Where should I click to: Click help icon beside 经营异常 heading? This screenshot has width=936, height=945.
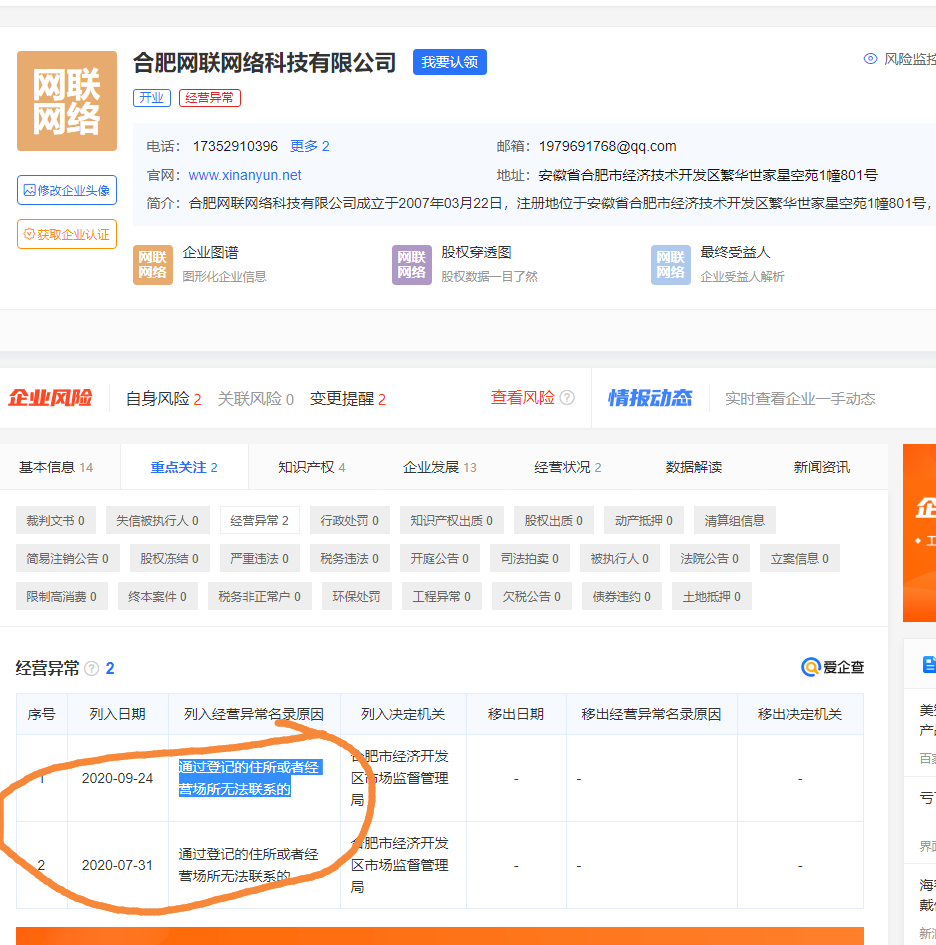point(92,668)
